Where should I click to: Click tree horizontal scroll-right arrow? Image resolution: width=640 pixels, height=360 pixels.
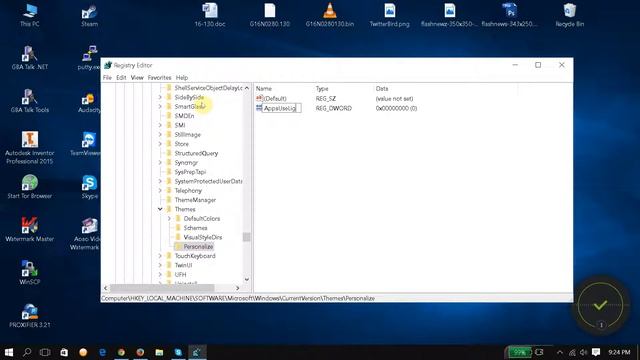pyautogui.click(x=238, y=288)
